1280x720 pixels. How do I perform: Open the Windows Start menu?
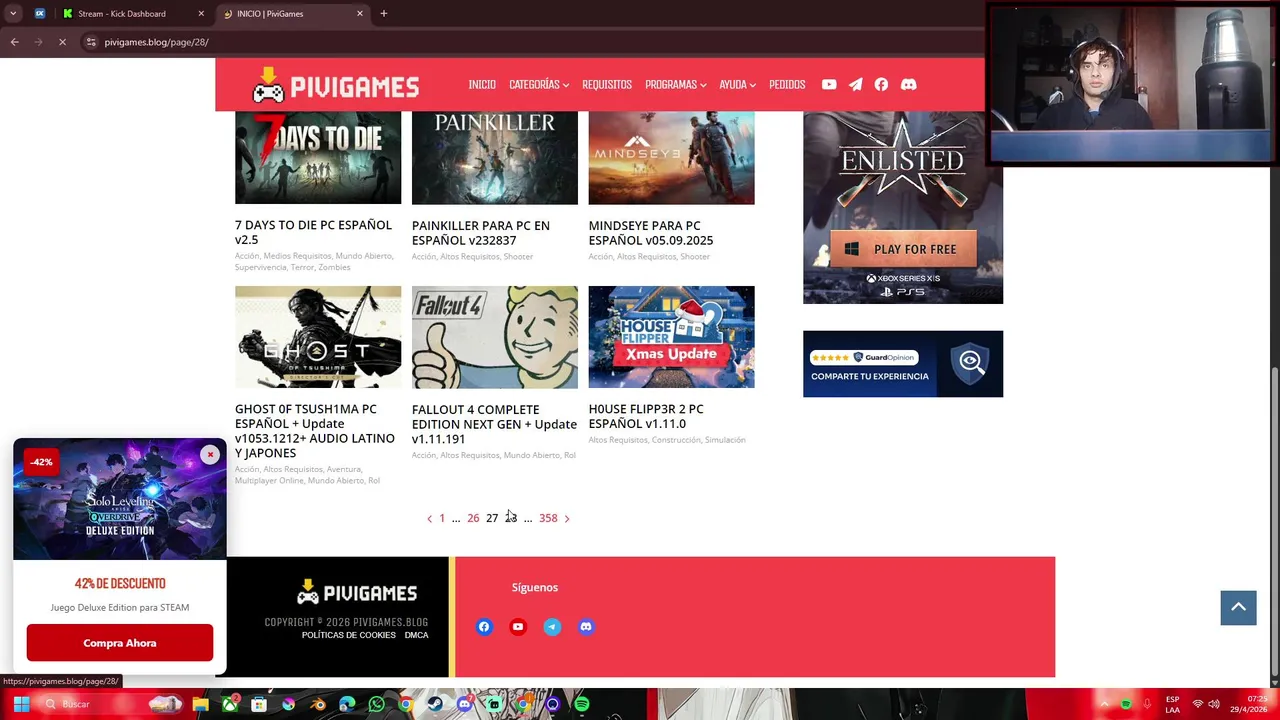pos(21,704)
